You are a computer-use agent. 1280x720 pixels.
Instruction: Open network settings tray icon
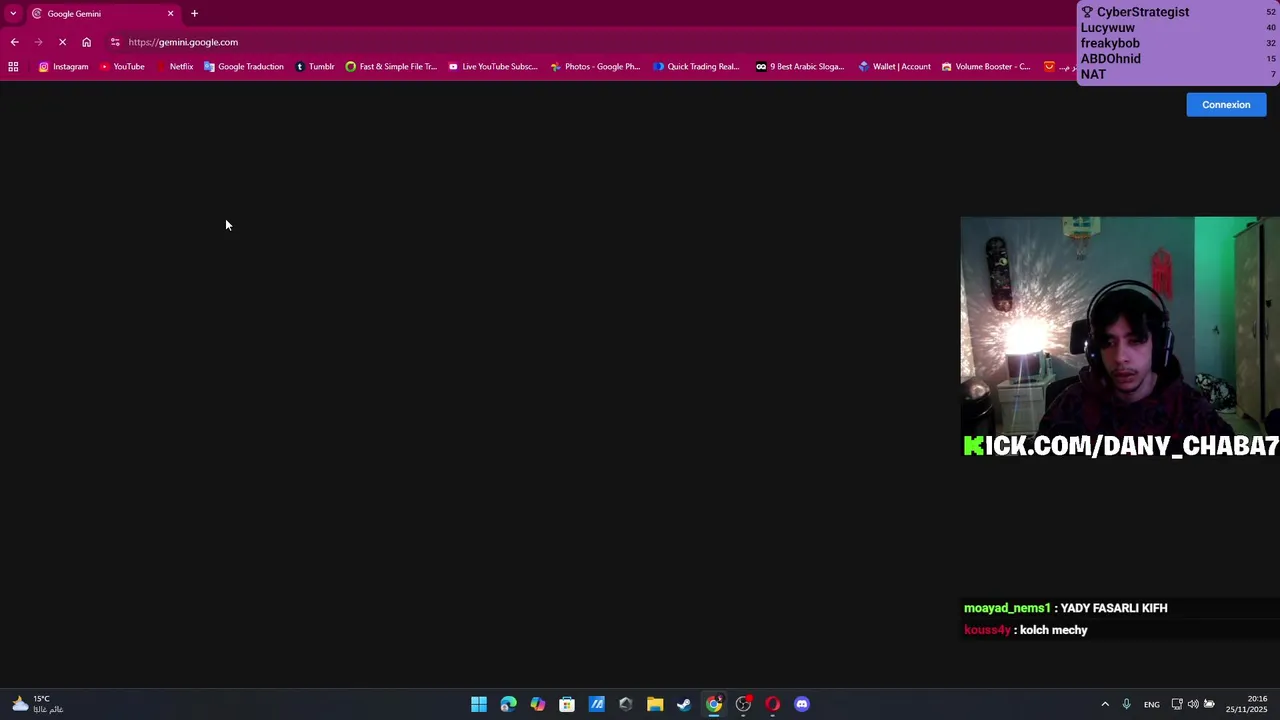coord(1177,704)
